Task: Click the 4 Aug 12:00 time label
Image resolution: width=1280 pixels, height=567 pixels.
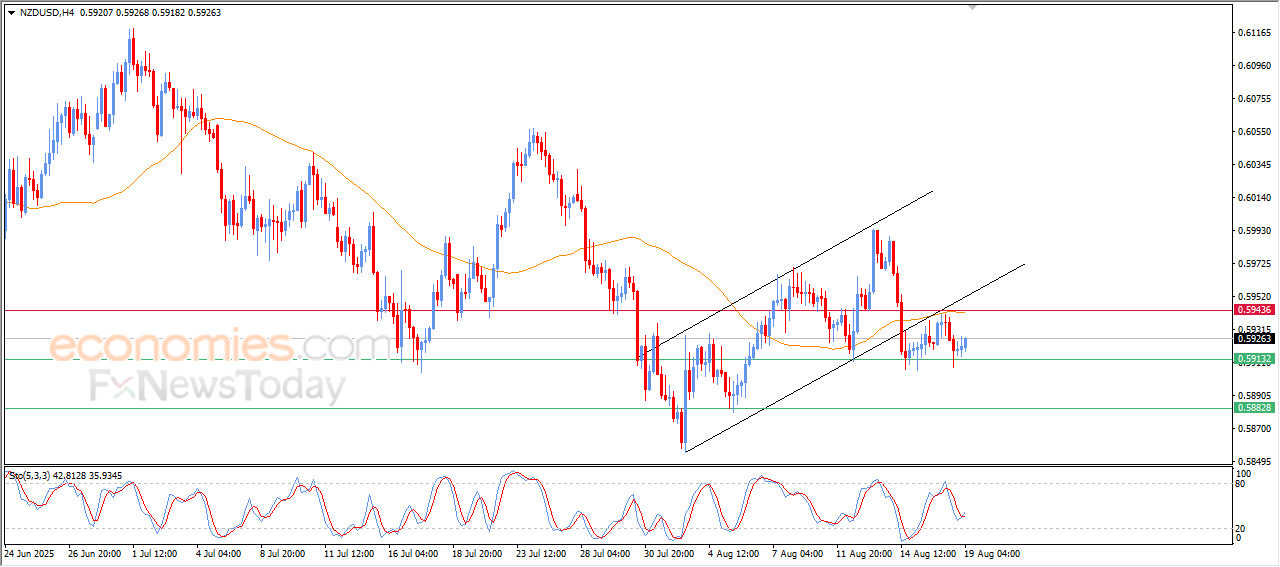Action: pyautogui.click(x=732, y=553)
